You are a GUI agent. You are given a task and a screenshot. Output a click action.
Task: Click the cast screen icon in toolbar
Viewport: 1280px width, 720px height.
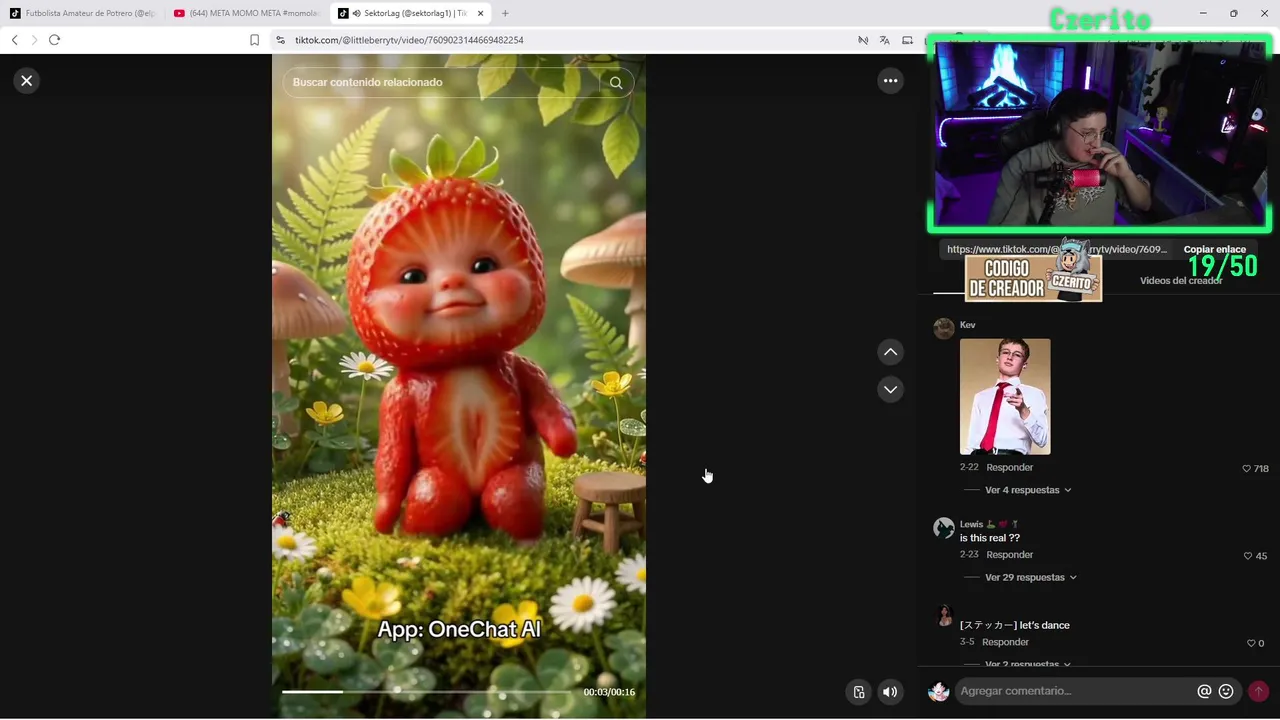click(907, 40)
